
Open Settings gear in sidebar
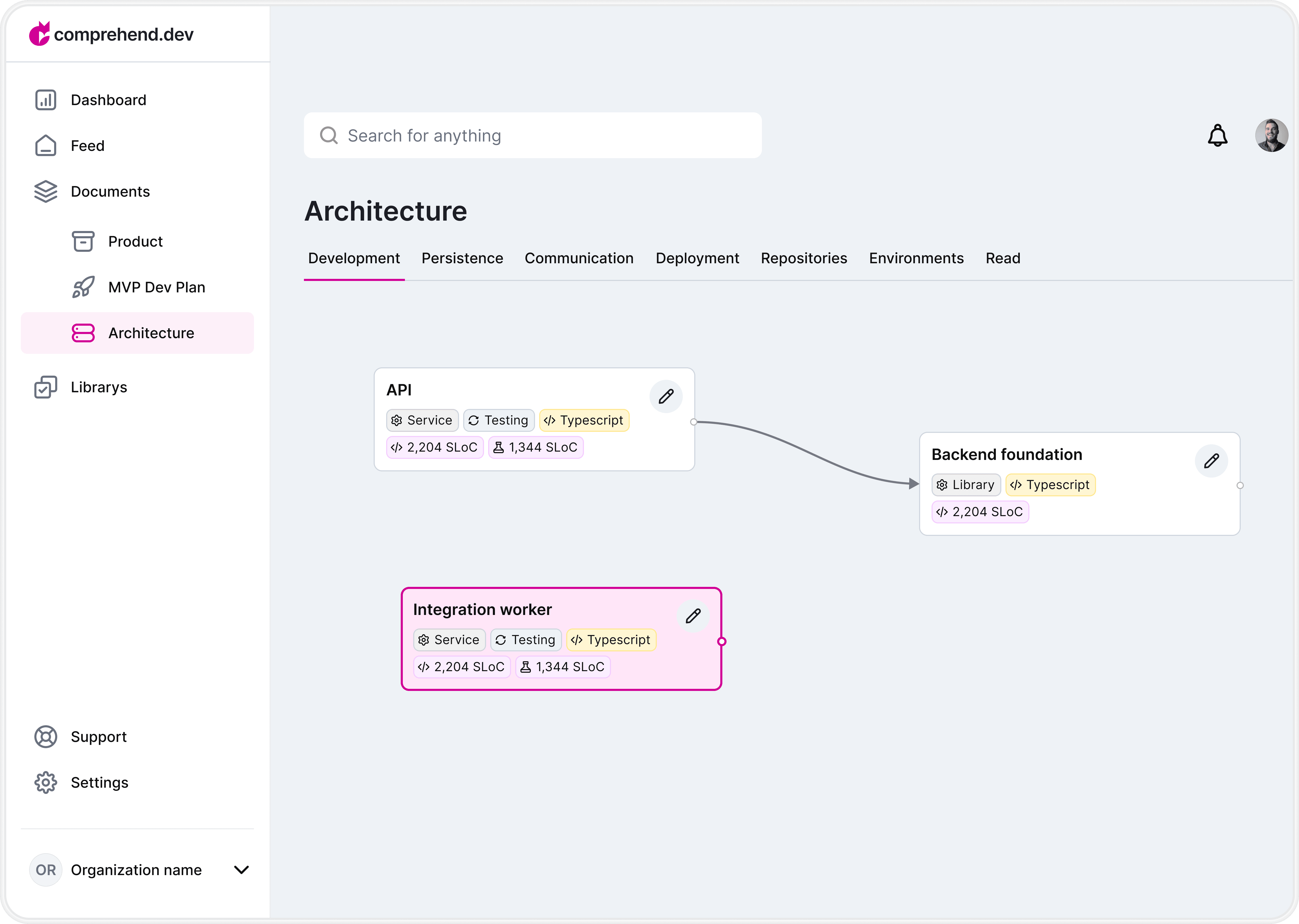tap(46, 782)
